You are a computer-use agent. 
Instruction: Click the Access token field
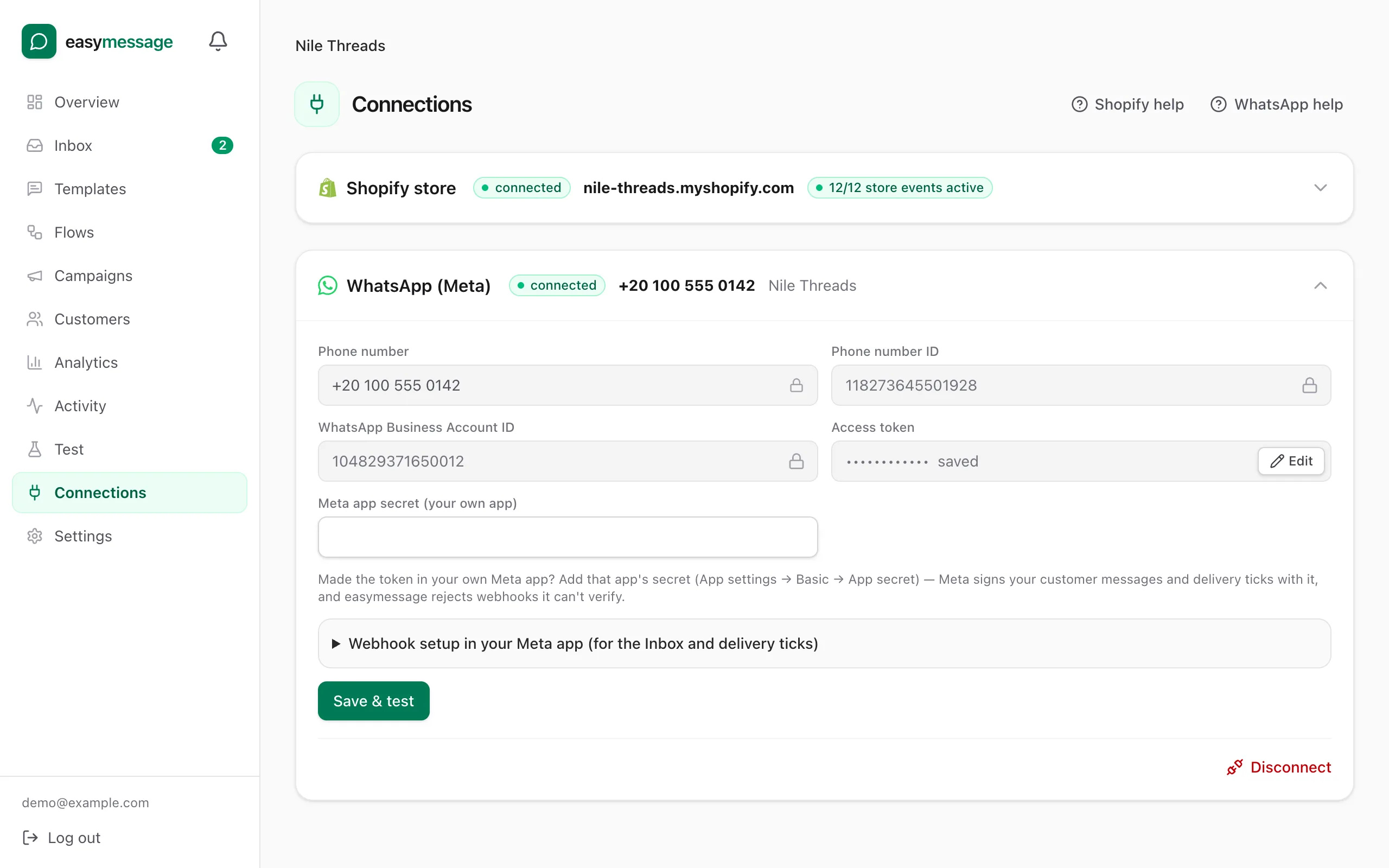pyautogui.click(x=1080, y=461)
